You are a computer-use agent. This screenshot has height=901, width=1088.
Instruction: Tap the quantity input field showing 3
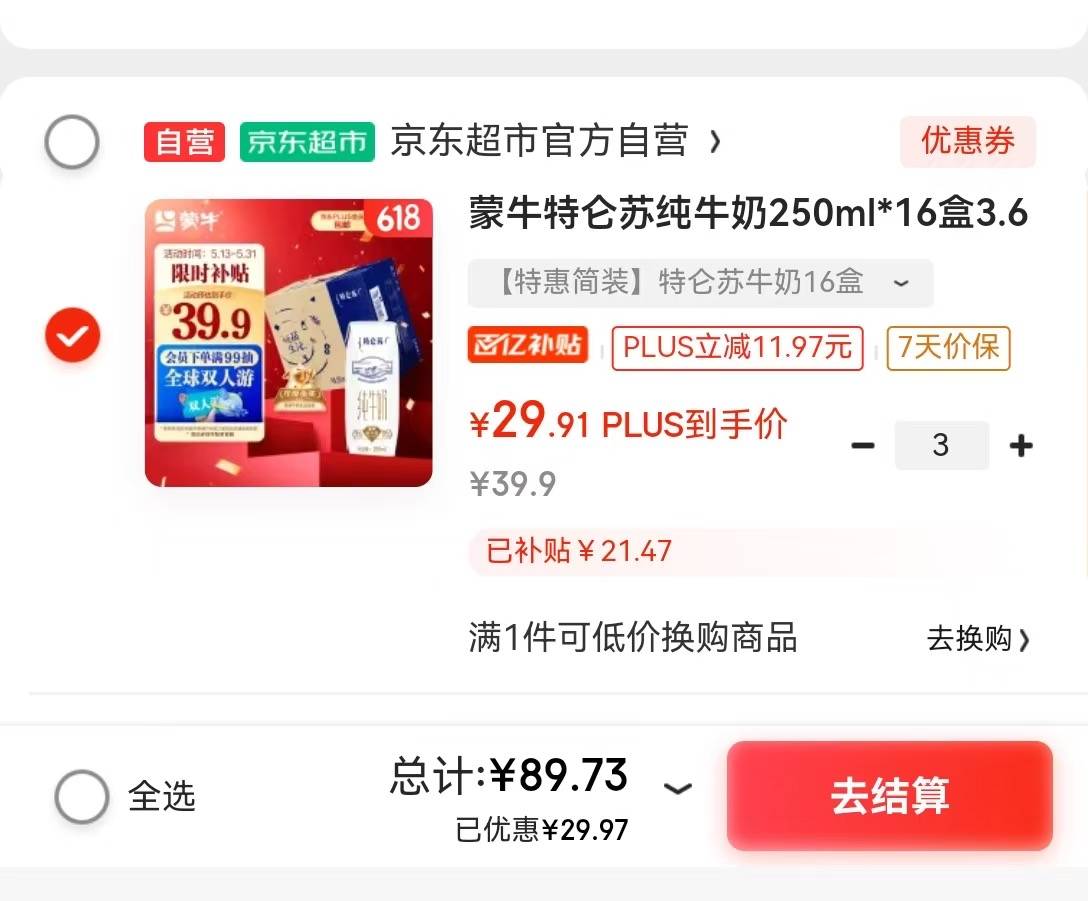pos(941,446)
